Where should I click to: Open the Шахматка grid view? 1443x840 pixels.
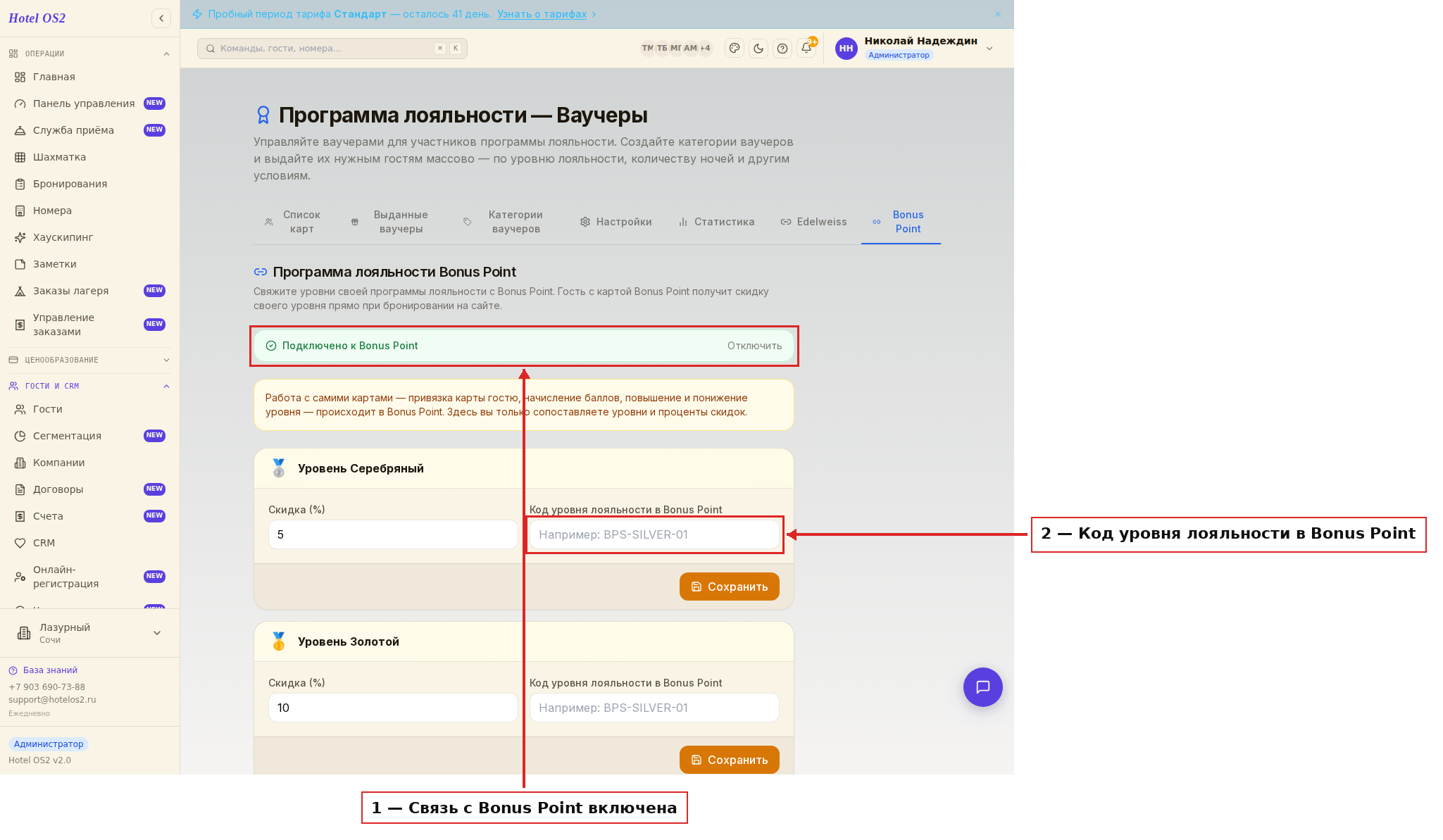pyautogui.click(x=89, y=157)
